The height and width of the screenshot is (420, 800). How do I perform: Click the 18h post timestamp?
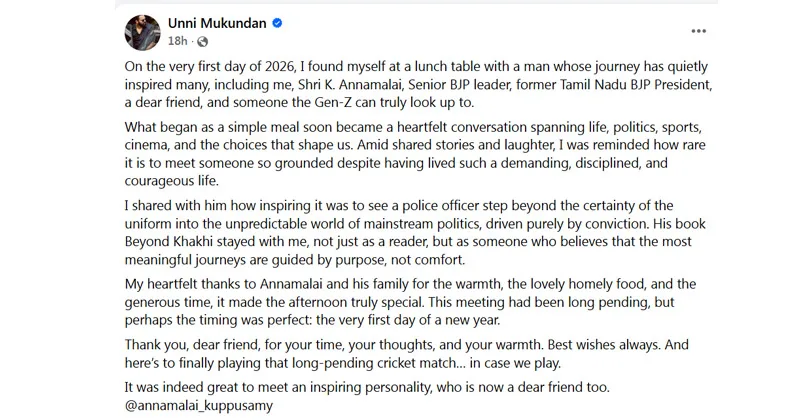point(177,41)
